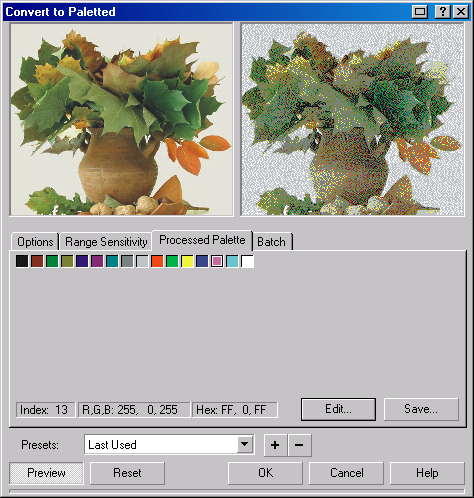Click the Save... palette button
This screenshot has width=474, height=498.
coord(421,409)
